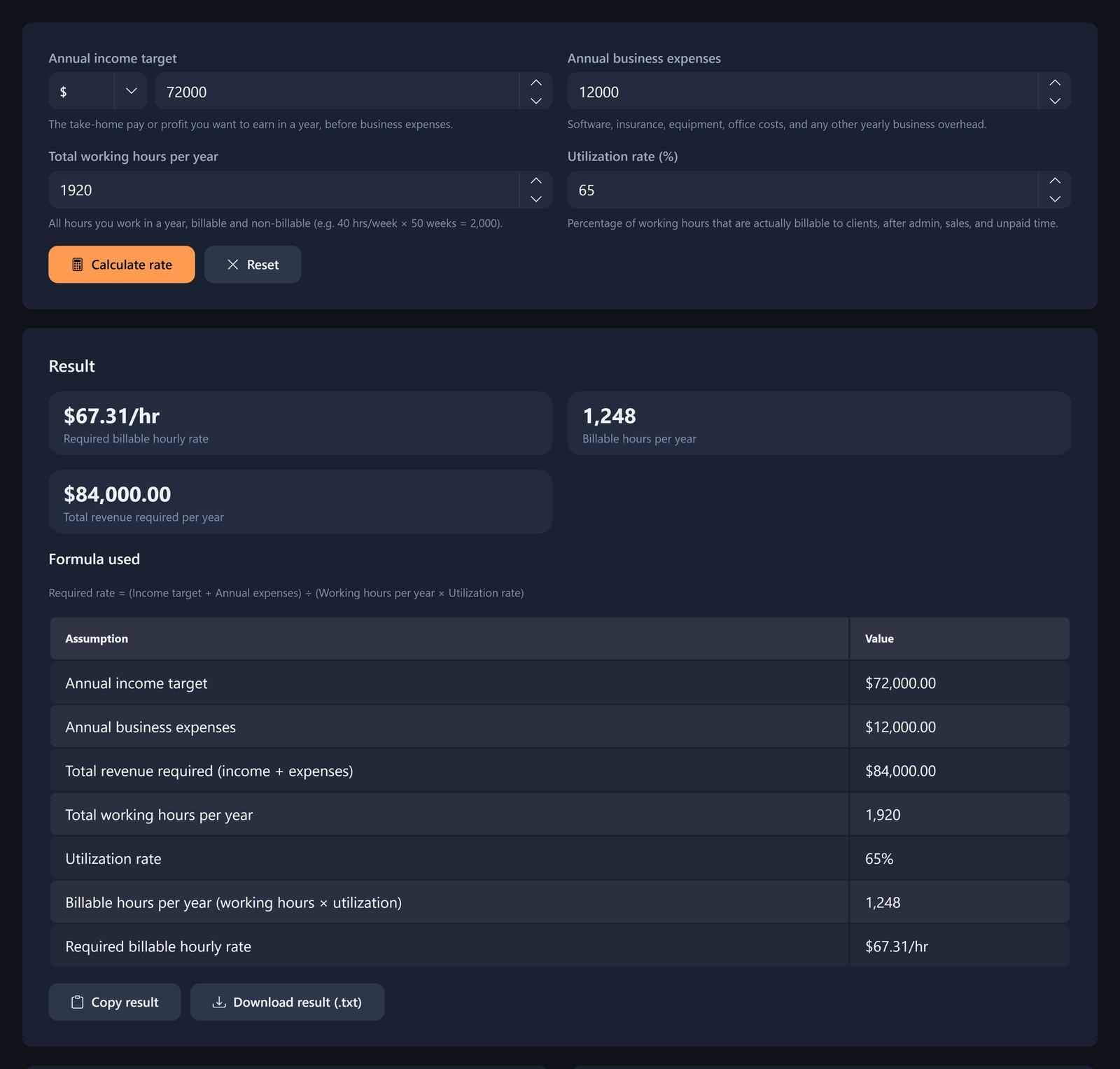The image size is (1120, 1069).
Task: Select the 65% table cell
Action: coord(960,859)
